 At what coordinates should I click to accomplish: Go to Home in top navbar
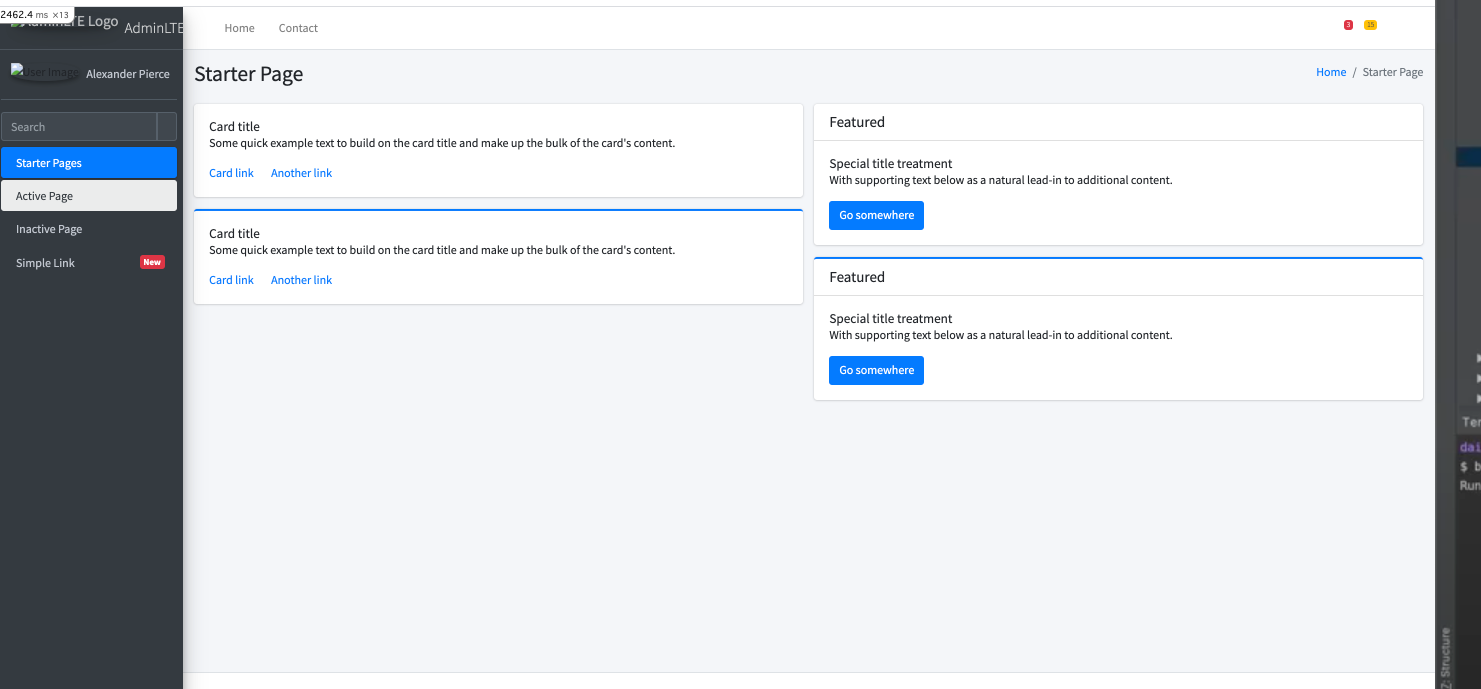point(240,28)
